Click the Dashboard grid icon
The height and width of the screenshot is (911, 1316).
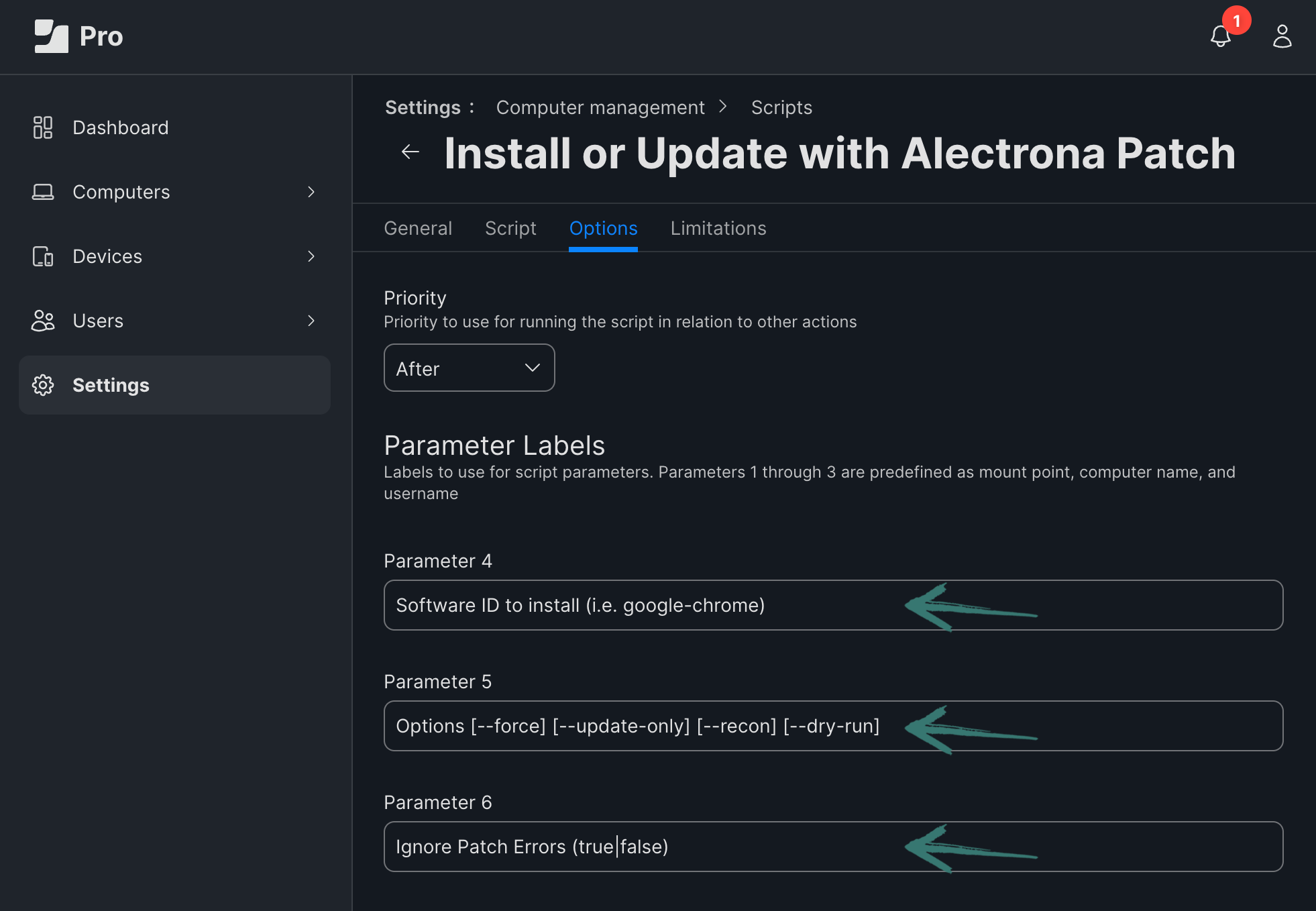click(43, 127)
